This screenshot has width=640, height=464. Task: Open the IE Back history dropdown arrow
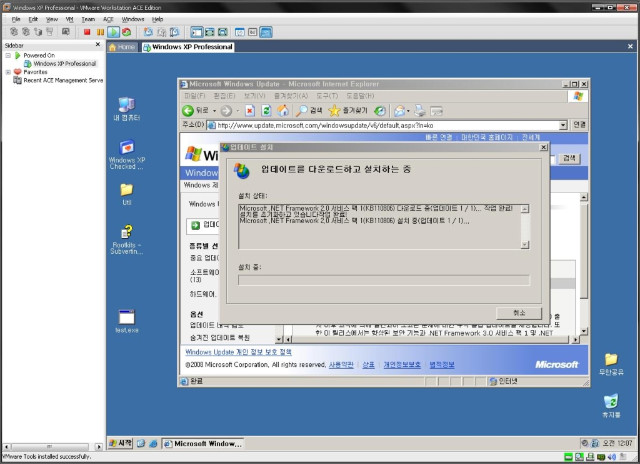pos(214,111)
